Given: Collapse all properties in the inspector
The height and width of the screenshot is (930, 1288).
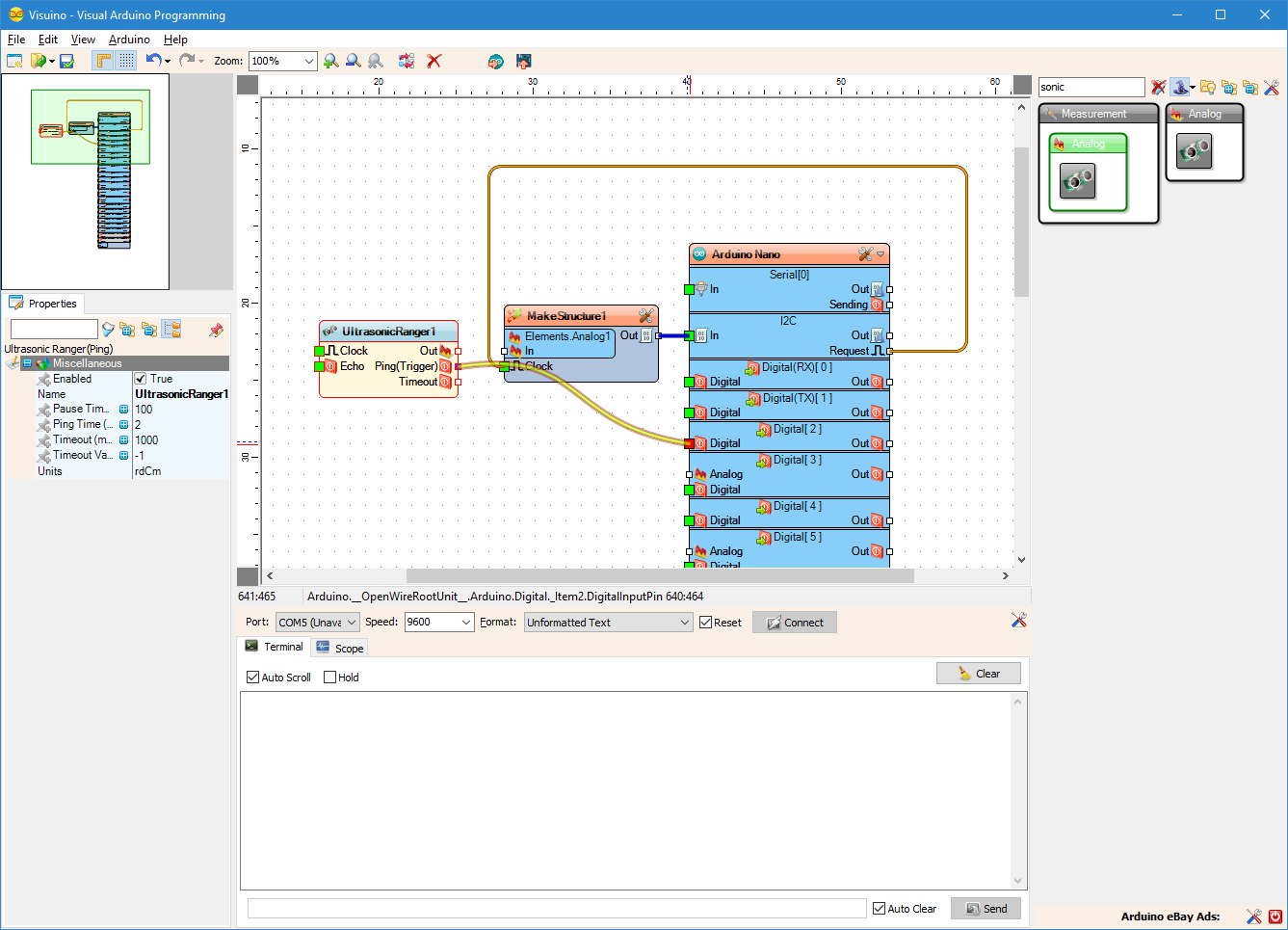Looking at the screenshot, I should pos(149,330).
